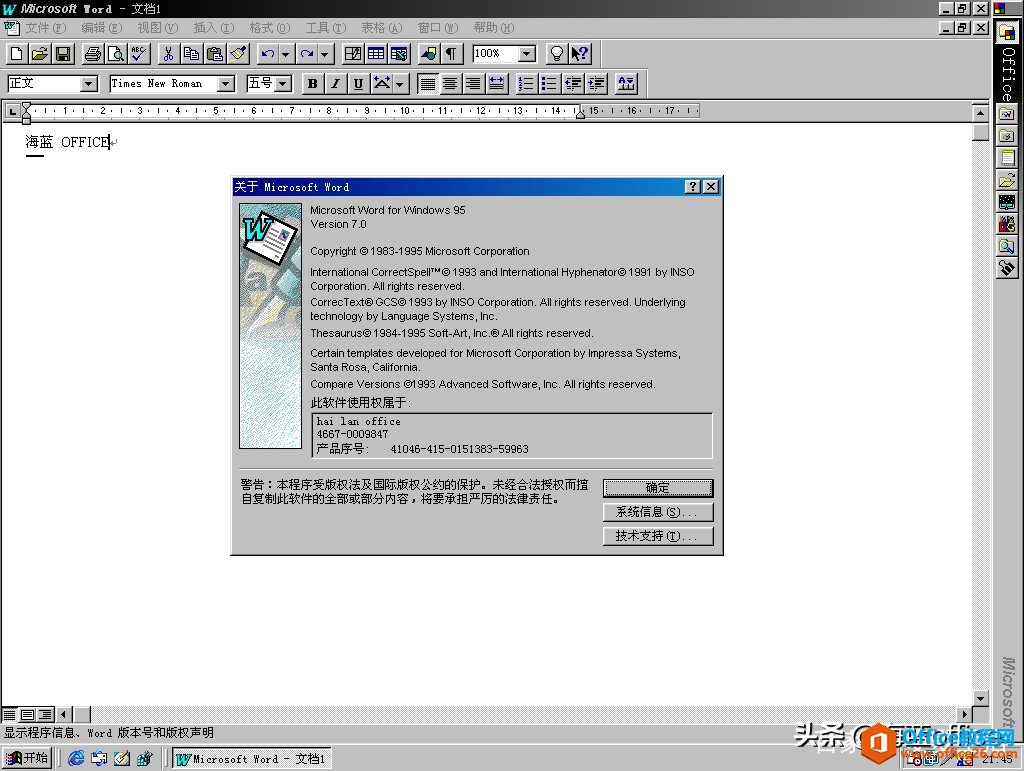Open the 文件(F) menu
1024x771 pixels.
[x=46, y=28]
